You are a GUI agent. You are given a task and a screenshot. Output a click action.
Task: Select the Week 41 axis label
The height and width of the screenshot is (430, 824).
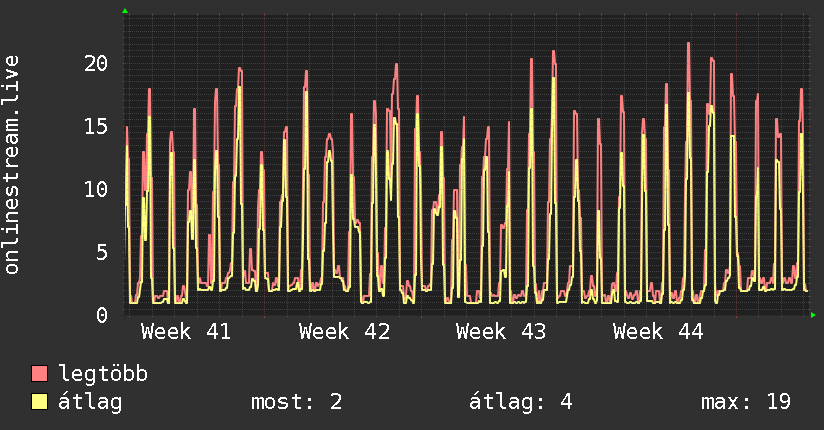[186, 332]
